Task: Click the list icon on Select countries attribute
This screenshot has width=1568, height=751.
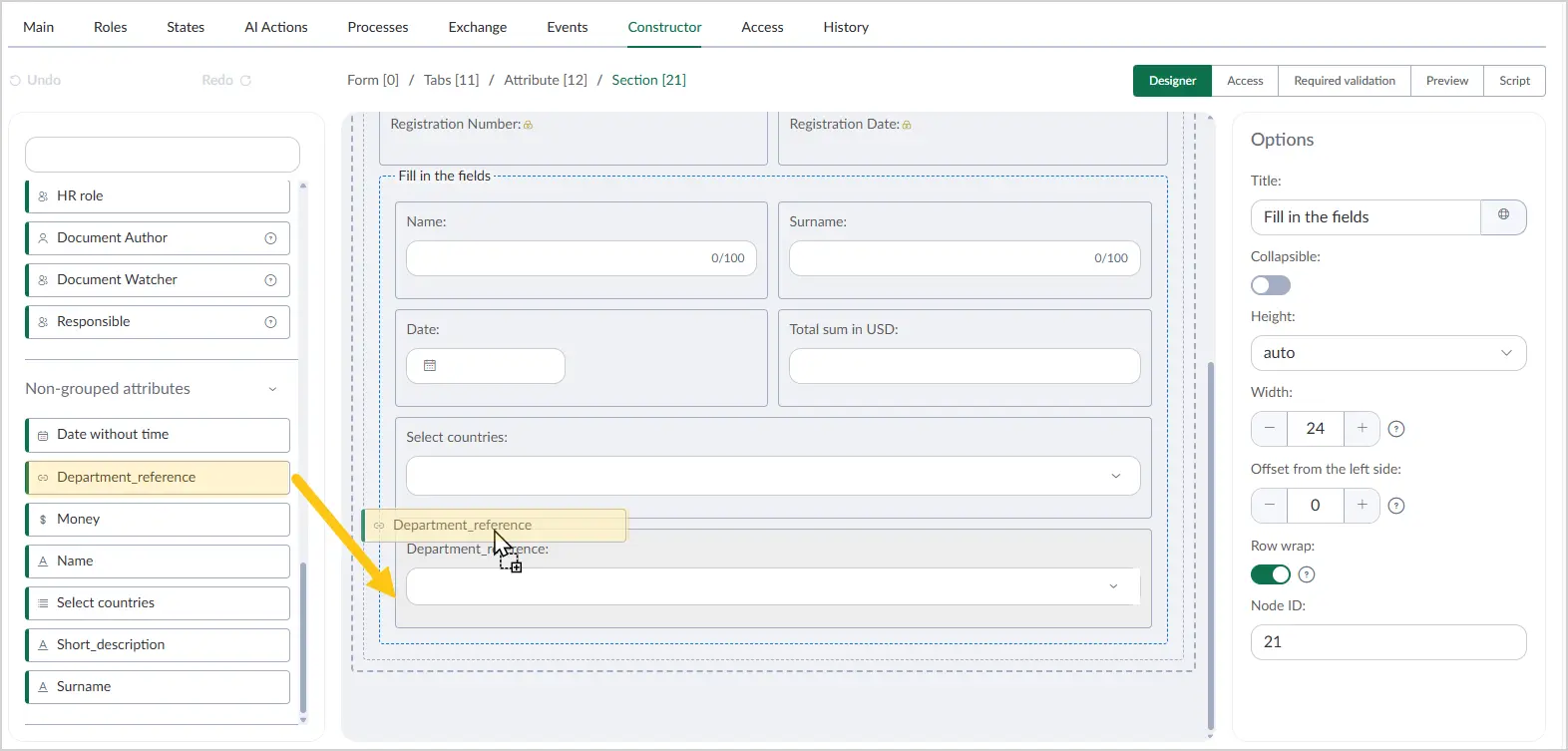Action: point(43,603)
